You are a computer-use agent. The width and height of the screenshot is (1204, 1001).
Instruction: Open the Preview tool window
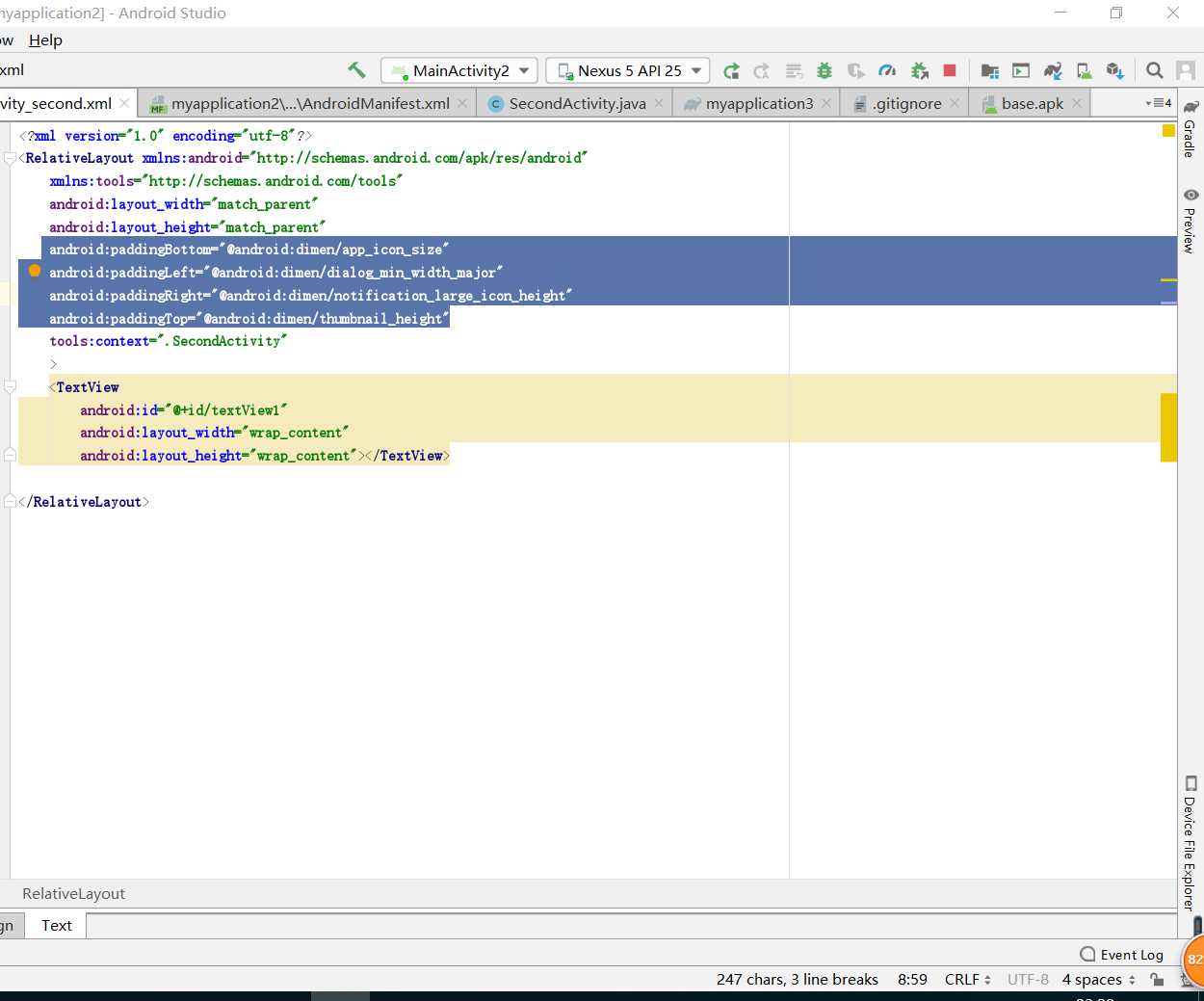1191,221
